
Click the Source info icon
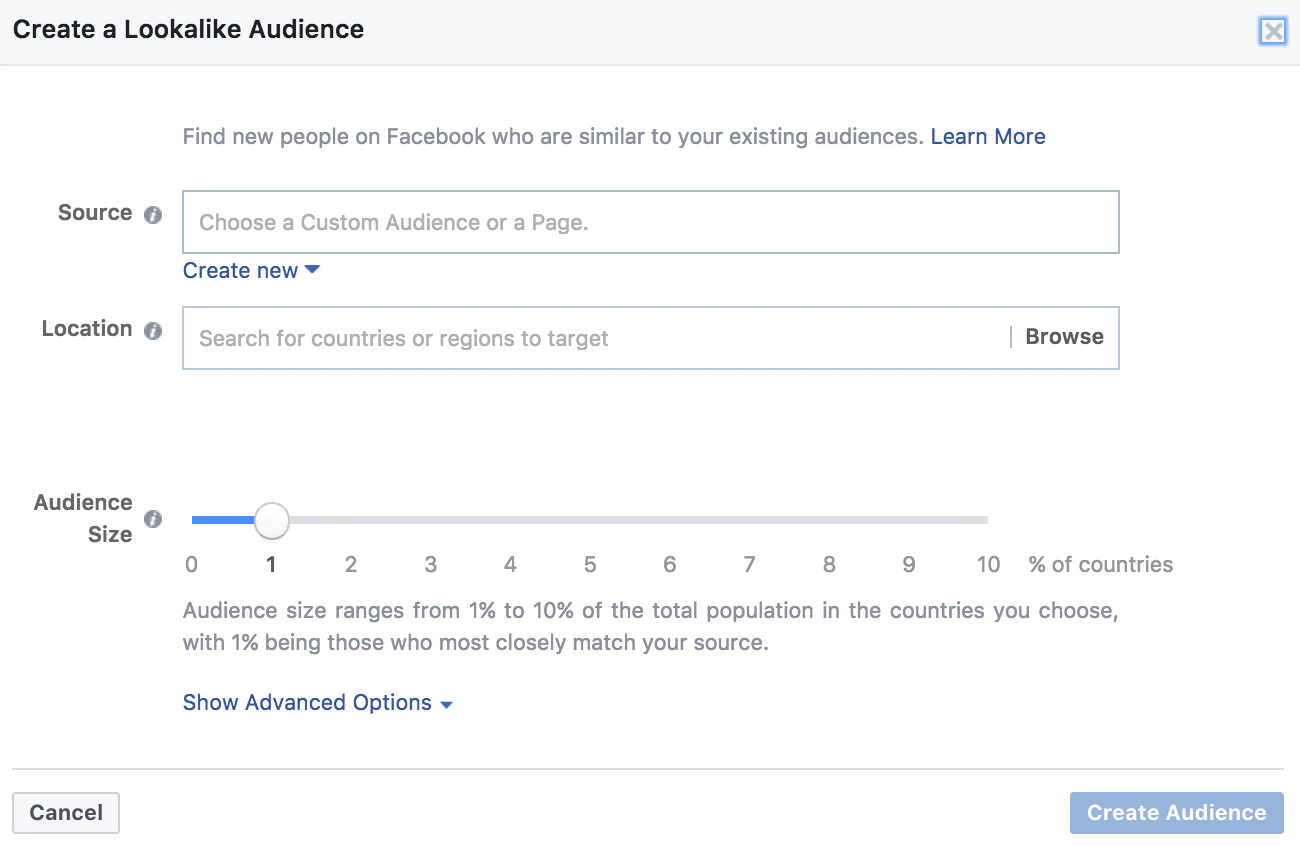click(153, 214)
